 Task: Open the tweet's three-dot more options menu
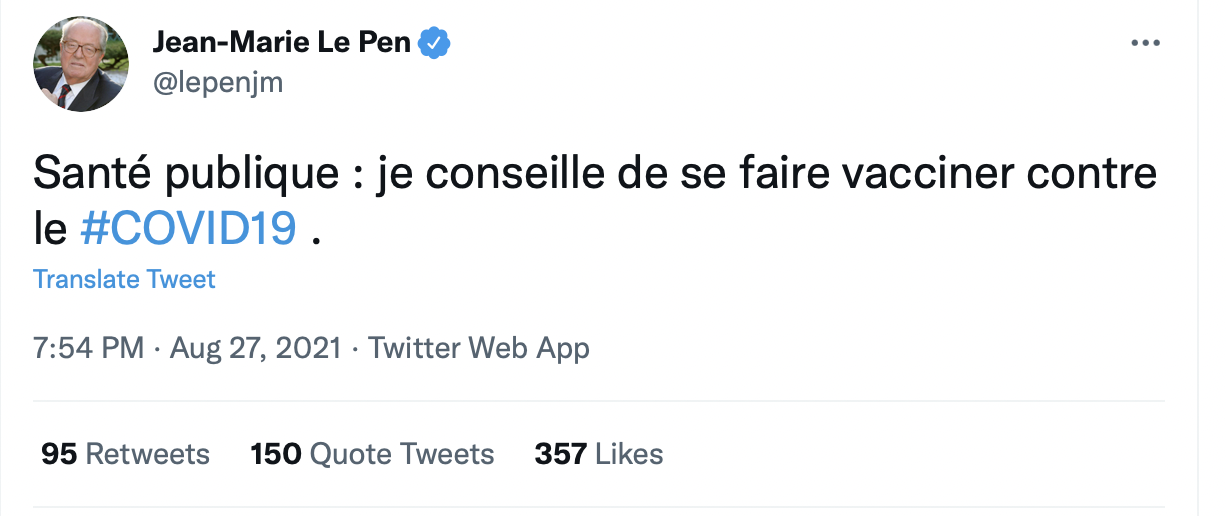(x=1144, y=44)
